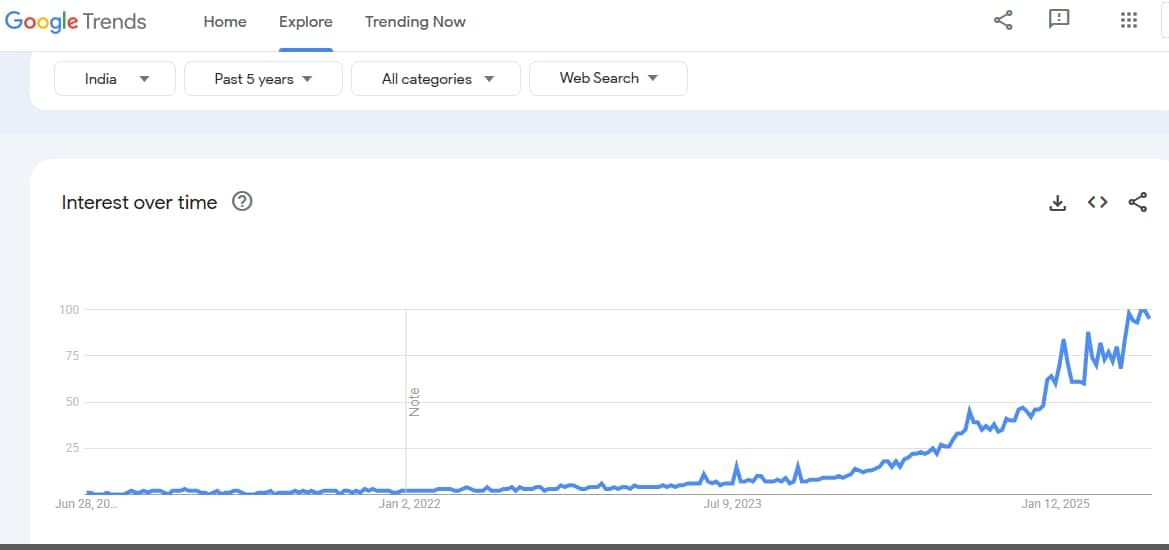Click the Jul 9, 2023 axis label
The height and width of the screenshot is (550, 1169).
733,504
